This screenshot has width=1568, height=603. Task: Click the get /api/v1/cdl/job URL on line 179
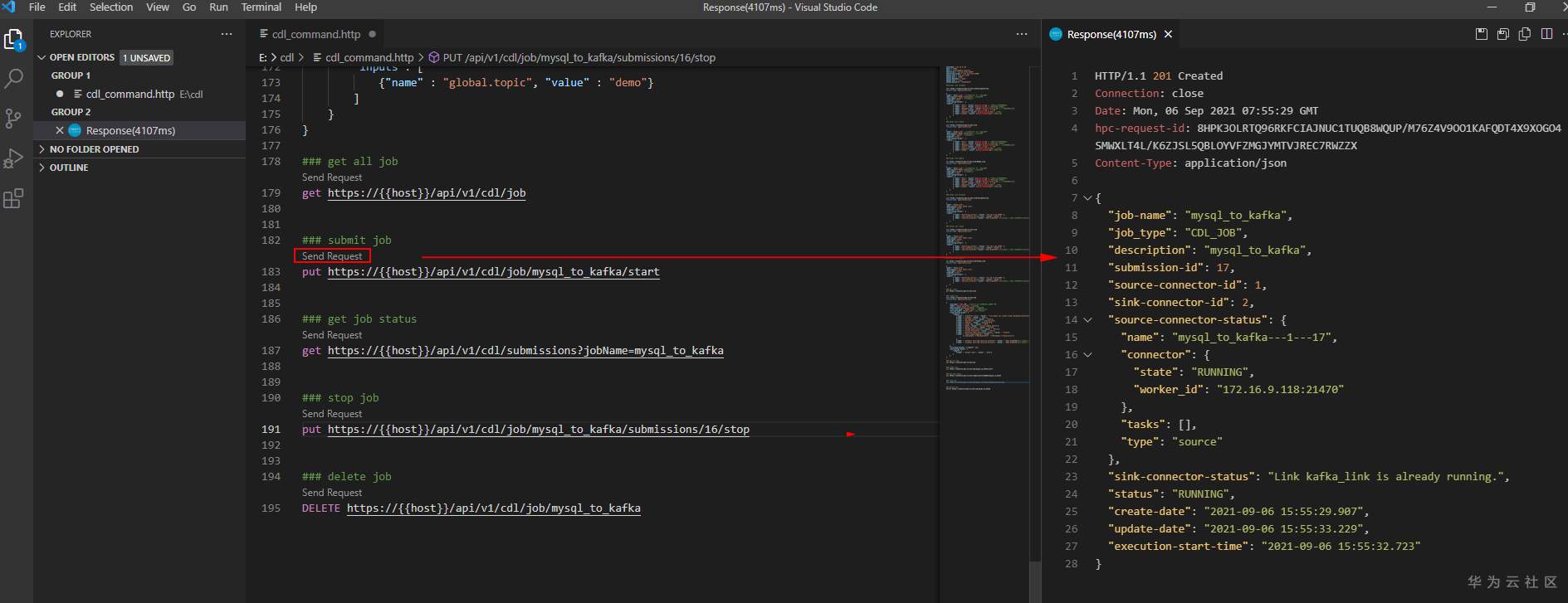coord(427,193)
